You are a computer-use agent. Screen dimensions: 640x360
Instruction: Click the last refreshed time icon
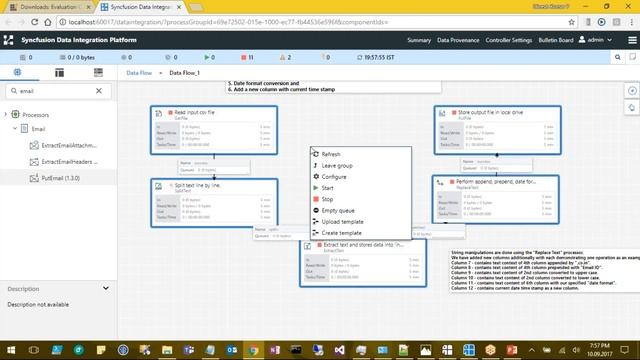coord(360,58)
